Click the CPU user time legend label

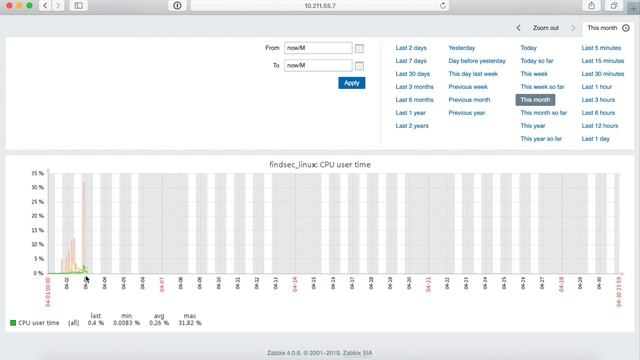coord(39,323)
